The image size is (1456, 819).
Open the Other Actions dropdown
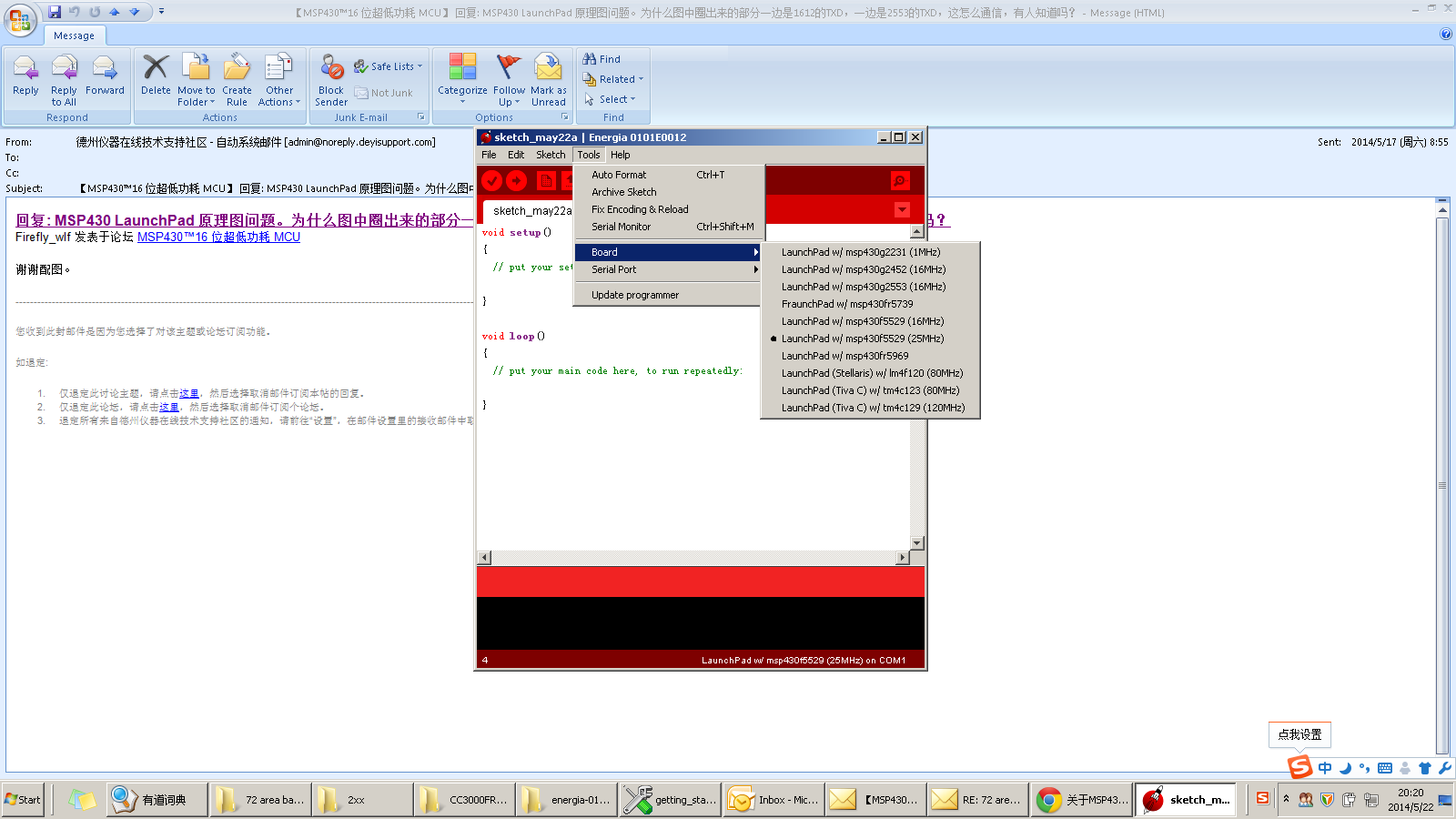(x=279, y=80)
